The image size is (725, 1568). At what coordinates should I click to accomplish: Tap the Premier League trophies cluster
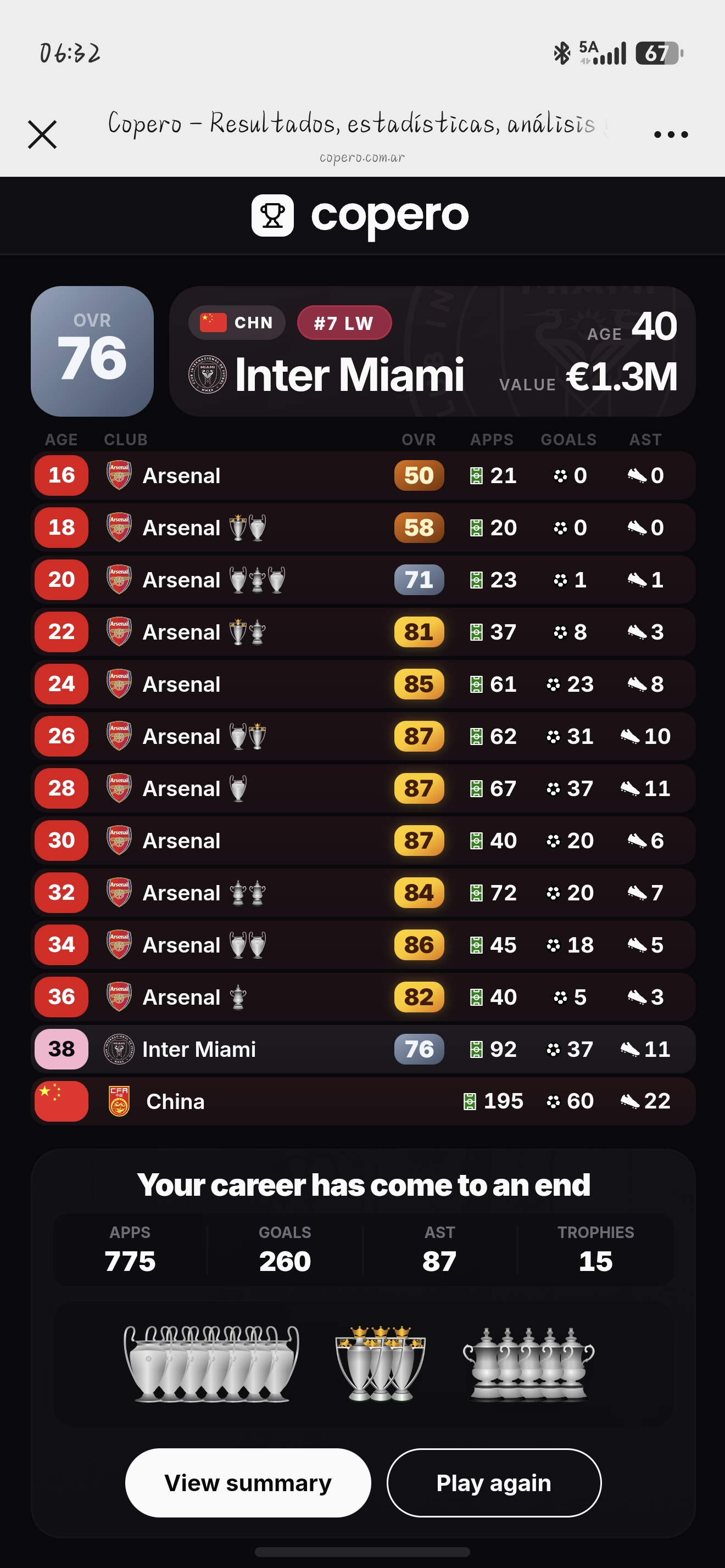point(381,1363)
